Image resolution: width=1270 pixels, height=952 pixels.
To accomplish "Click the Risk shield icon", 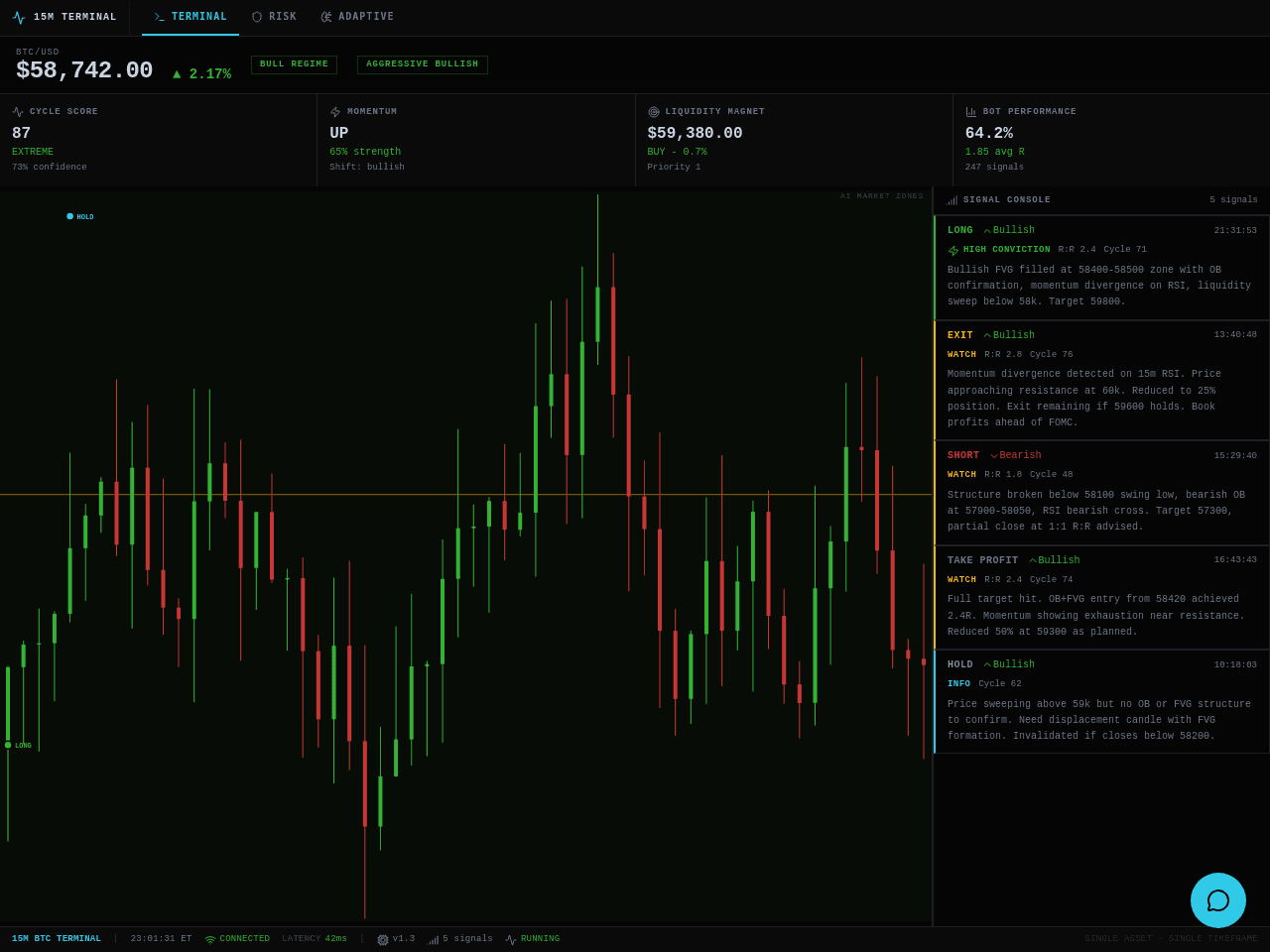I will point(257,17).
